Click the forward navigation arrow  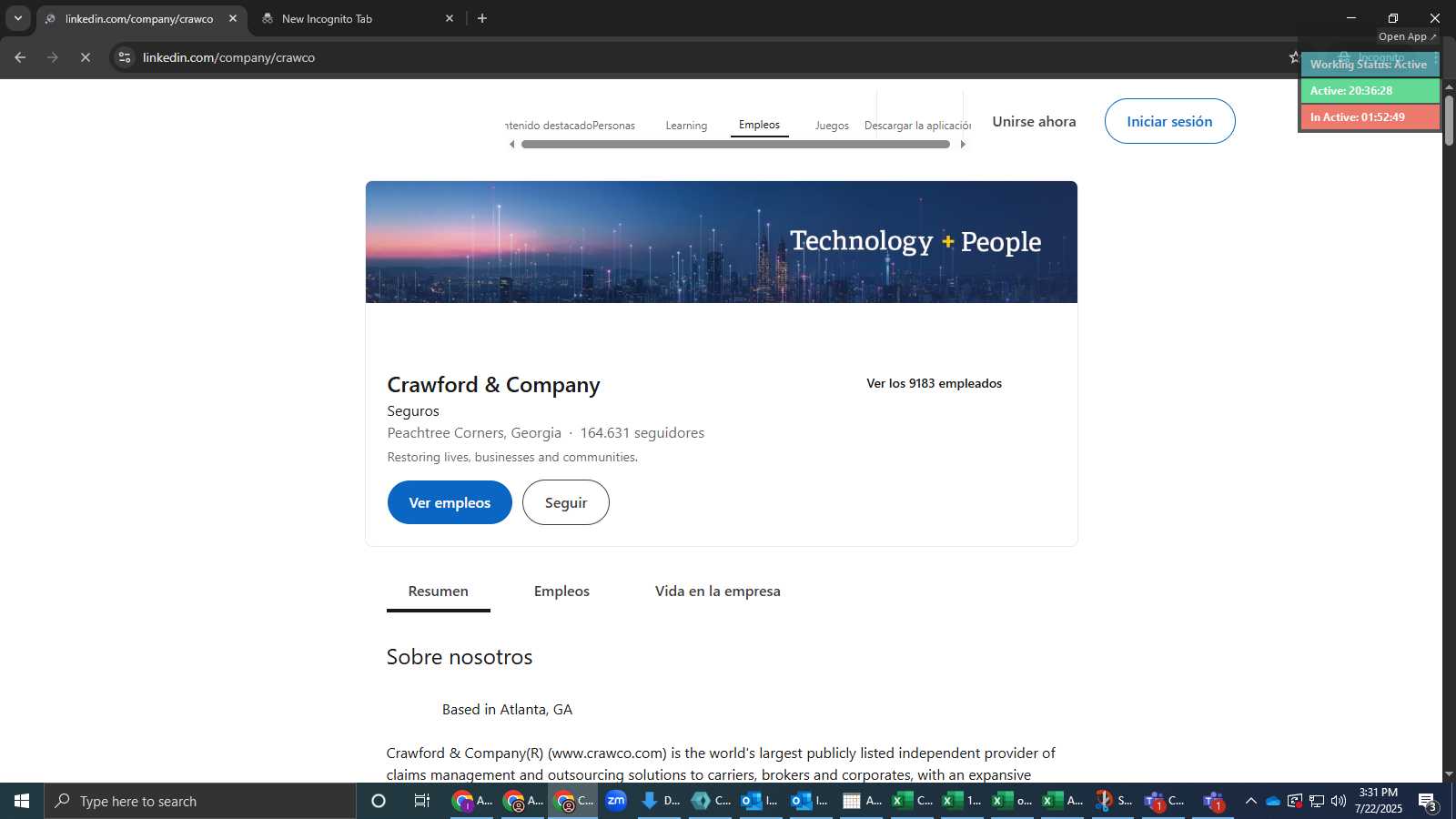coord(53,57)
